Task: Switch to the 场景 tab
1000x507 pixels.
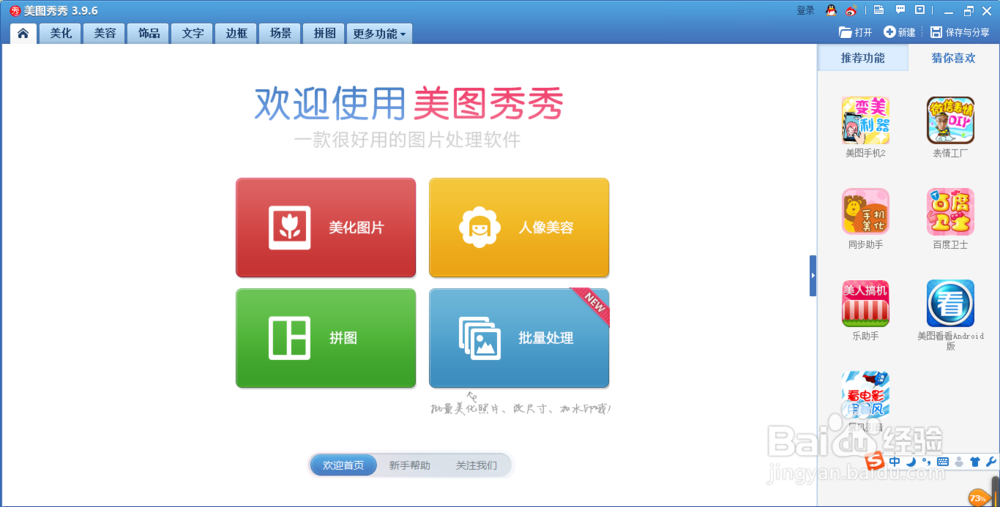Action: (x=280, y=33)
